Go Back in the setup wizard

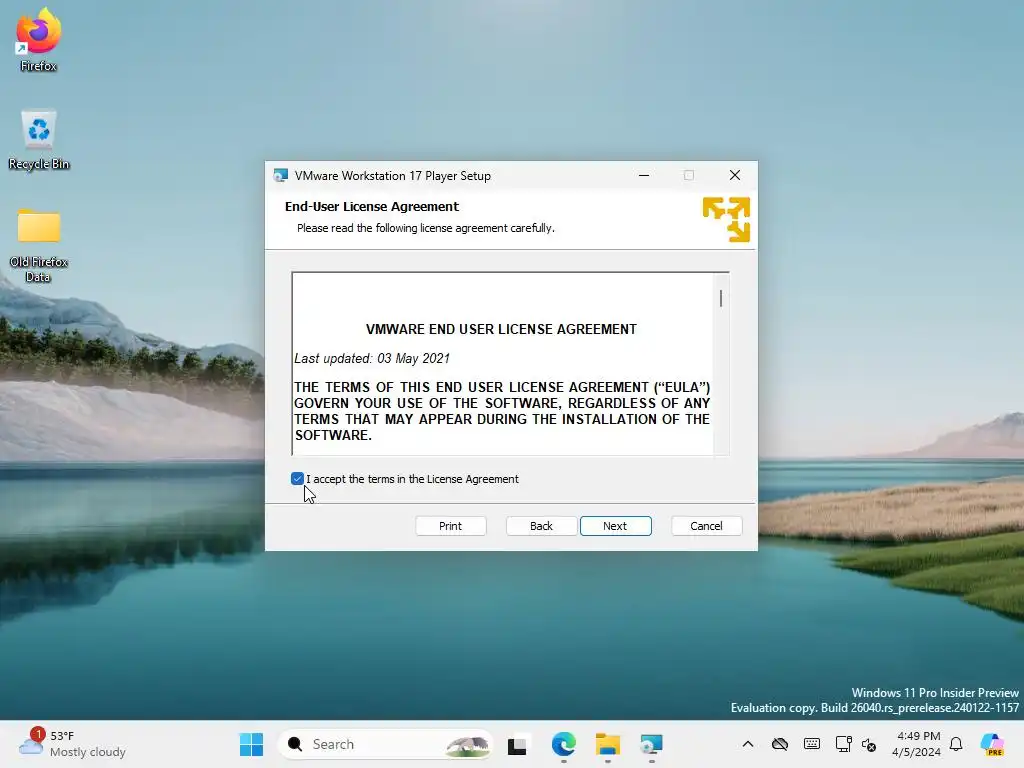click(x=541, y=526)
